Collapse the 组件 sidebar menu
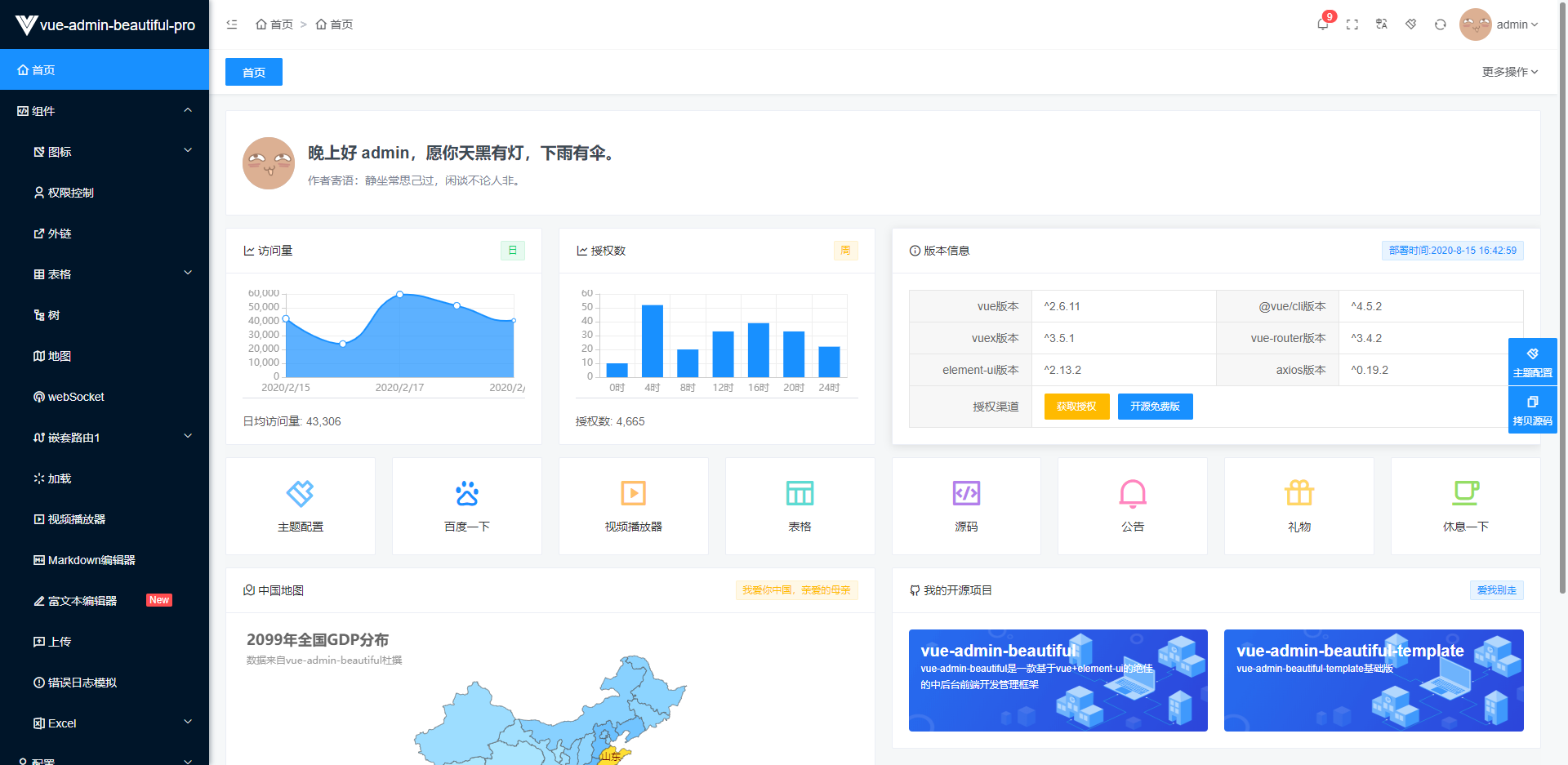 [105, 110]
